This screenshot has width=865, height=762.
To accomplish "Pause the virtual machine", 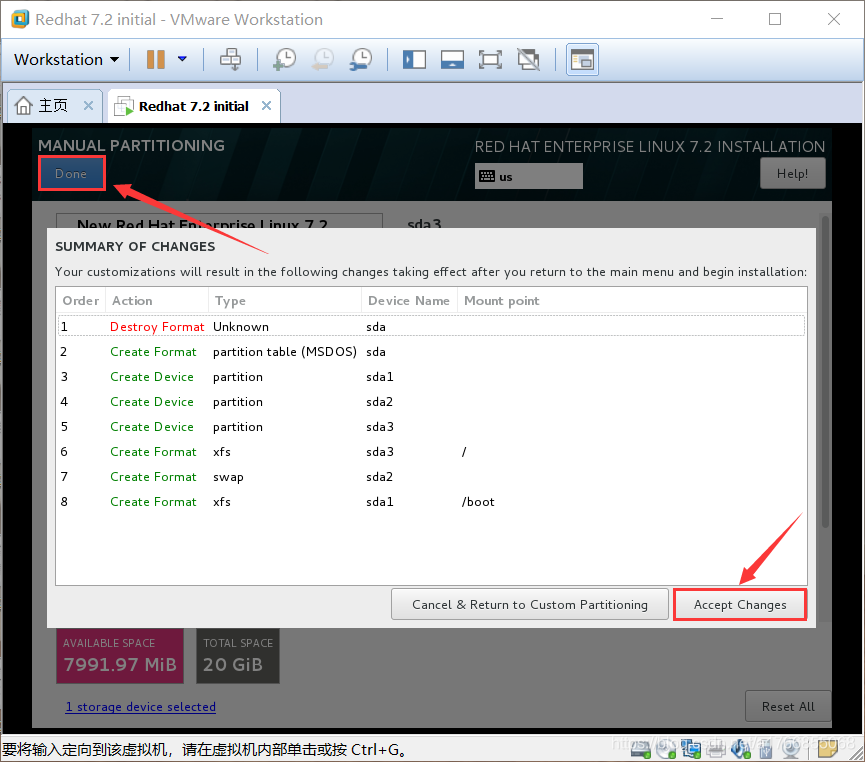I will pos(156,59).
